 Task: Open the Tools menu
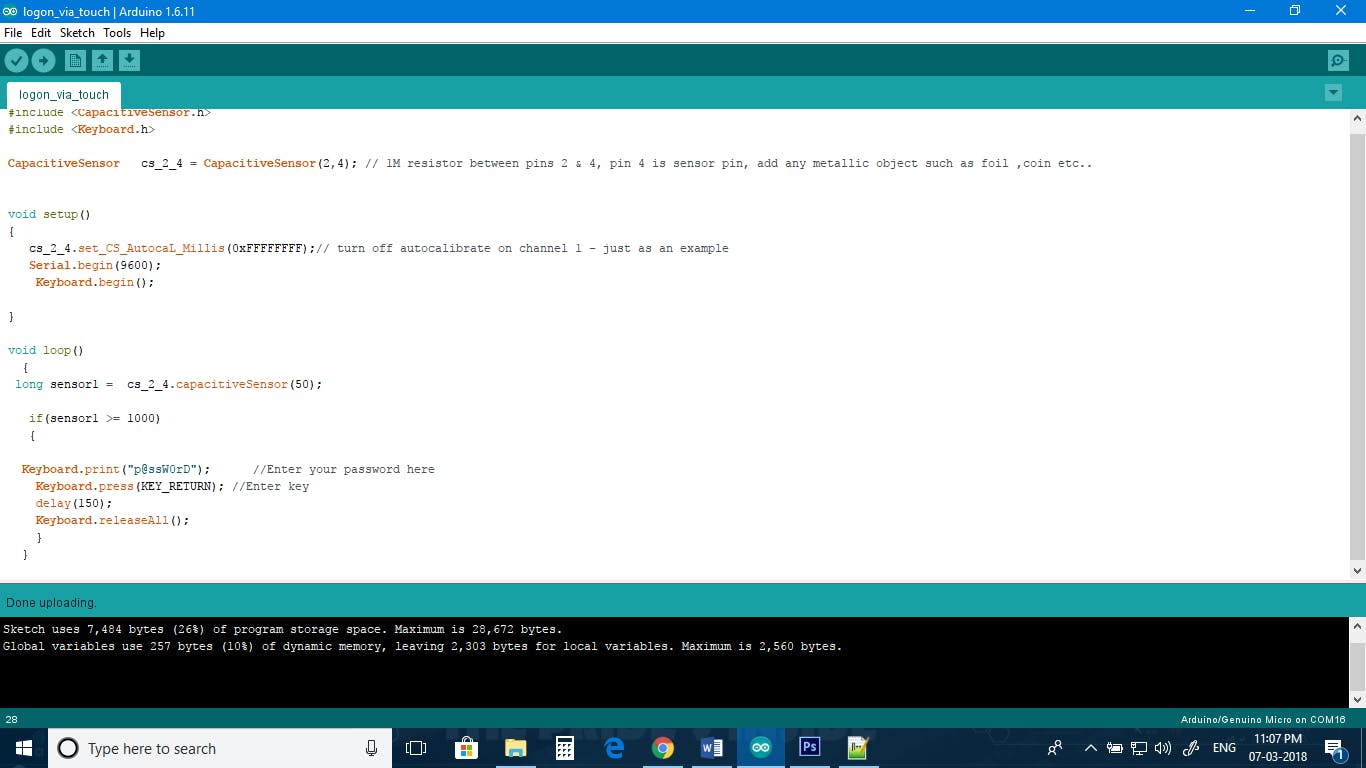117,33
